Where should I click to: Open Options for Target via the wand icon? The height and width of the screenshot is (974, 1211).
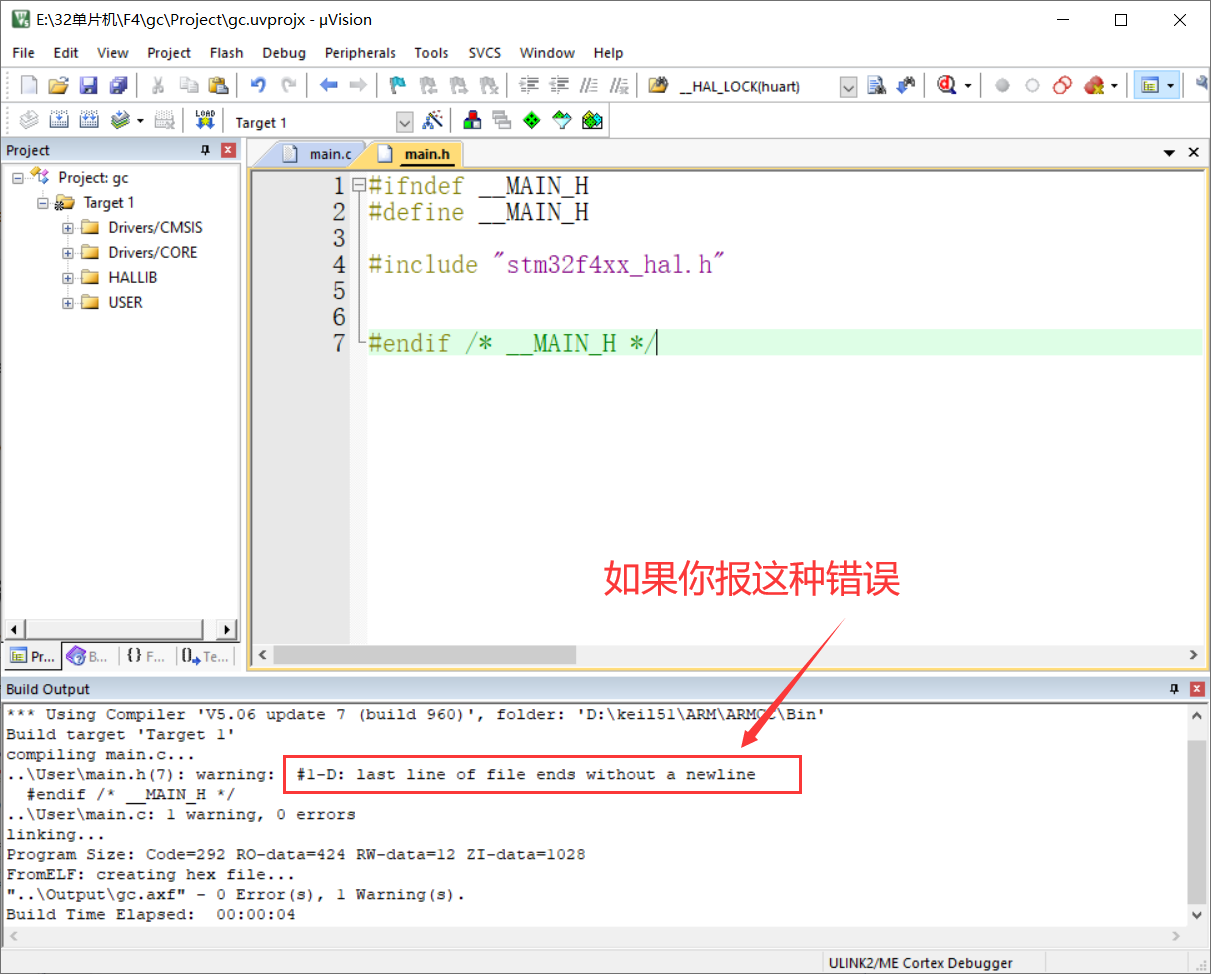[x=434, y=120]
